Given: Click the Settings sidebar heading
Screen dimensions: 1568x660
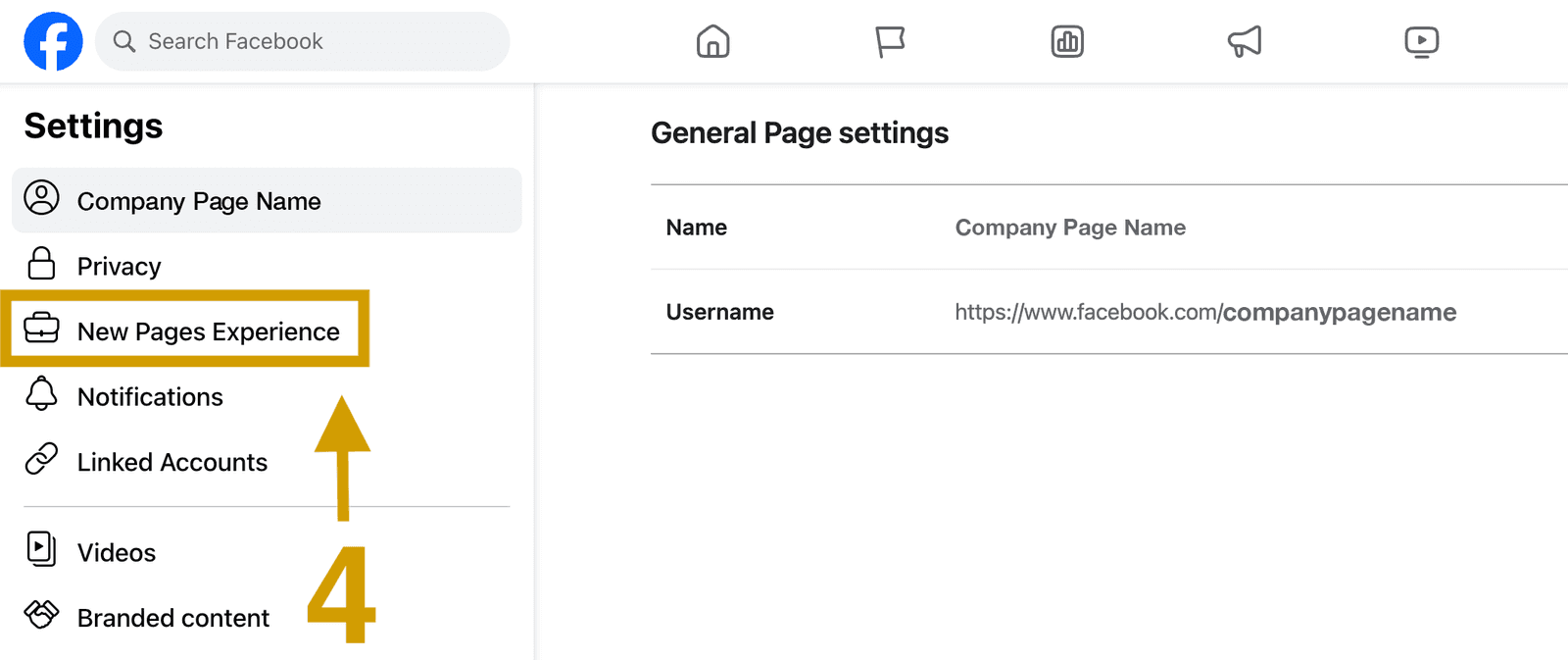Looking at the screenshot, I should pyautogui.click(x=93, y=126).
